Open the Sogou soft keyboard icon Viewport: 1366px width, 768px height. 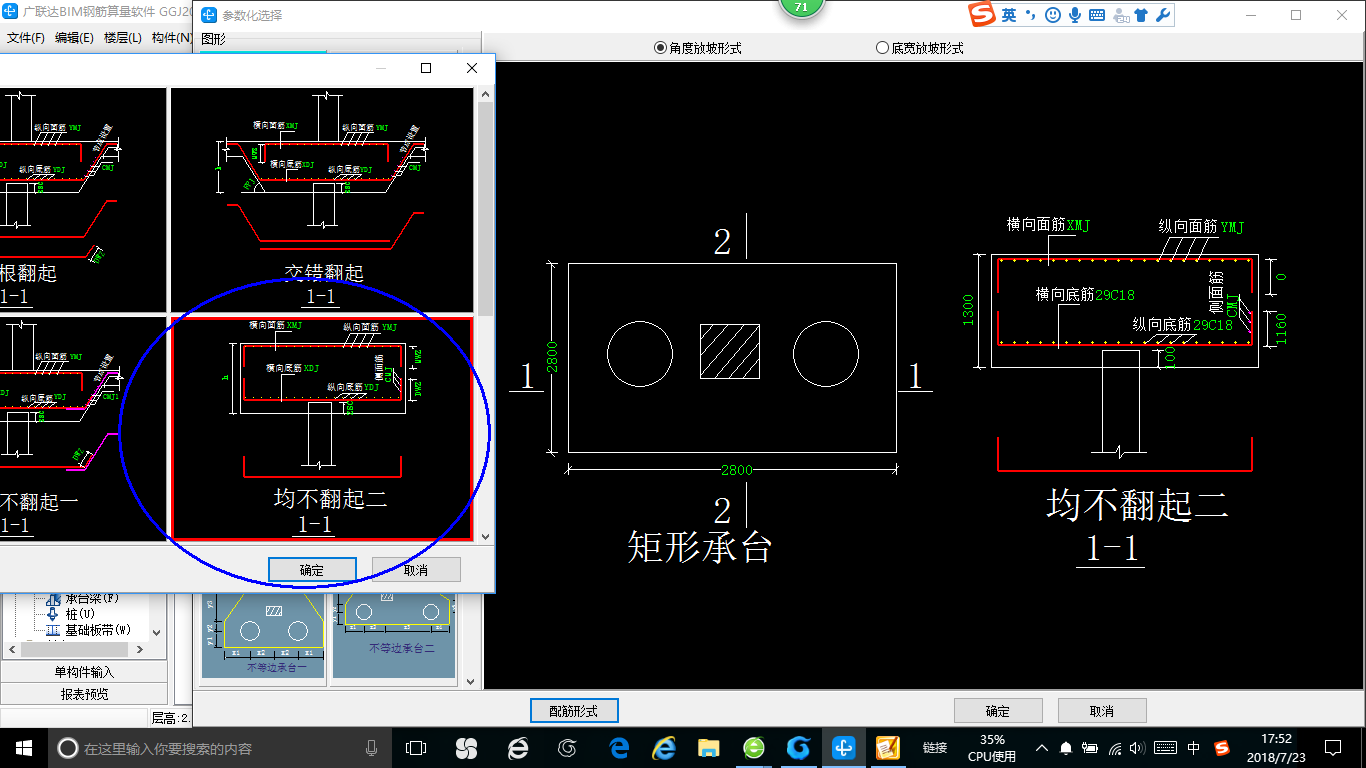pos(1097,15)
